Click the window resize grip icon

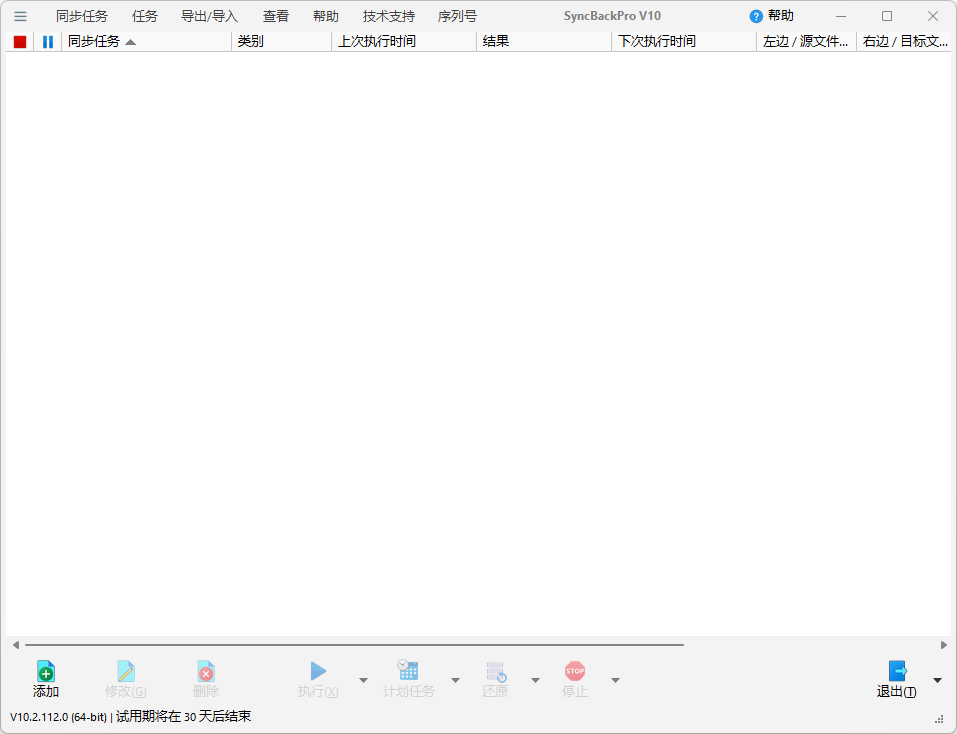click(940, 719)
